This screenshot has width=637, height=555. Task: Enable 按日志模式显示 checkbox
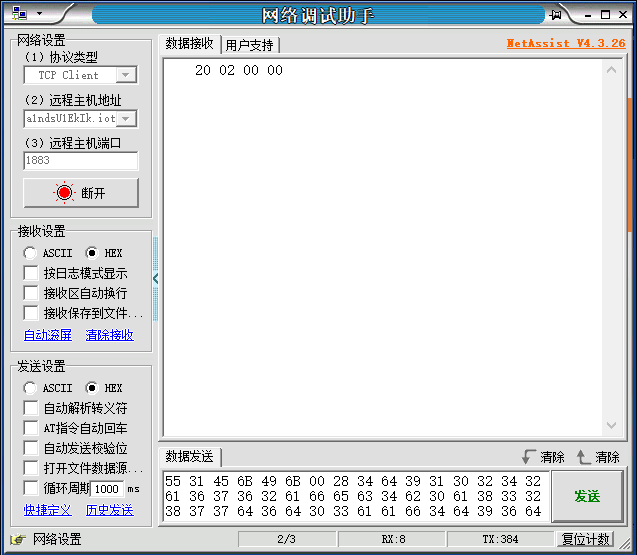tap(31, 273)
